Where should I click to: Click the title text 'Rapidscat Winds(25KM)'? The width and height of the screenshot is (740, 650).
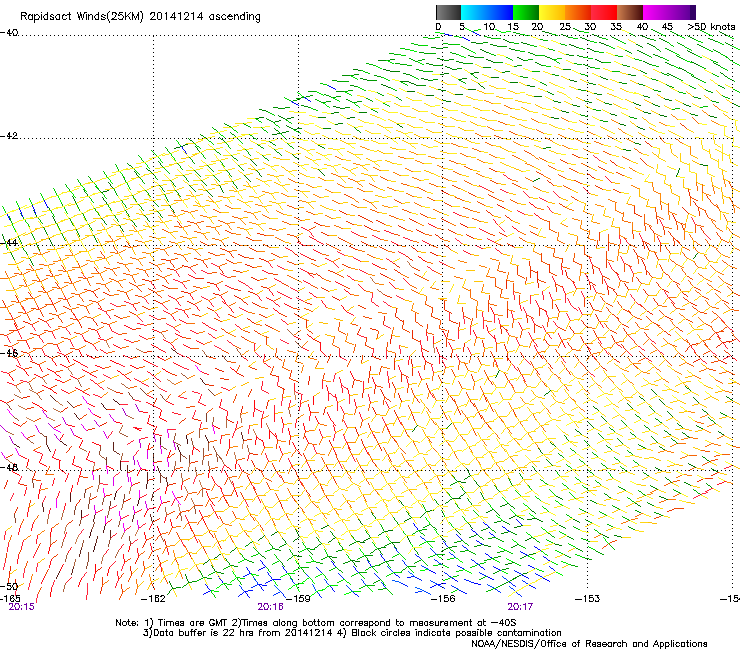(81, 17)
